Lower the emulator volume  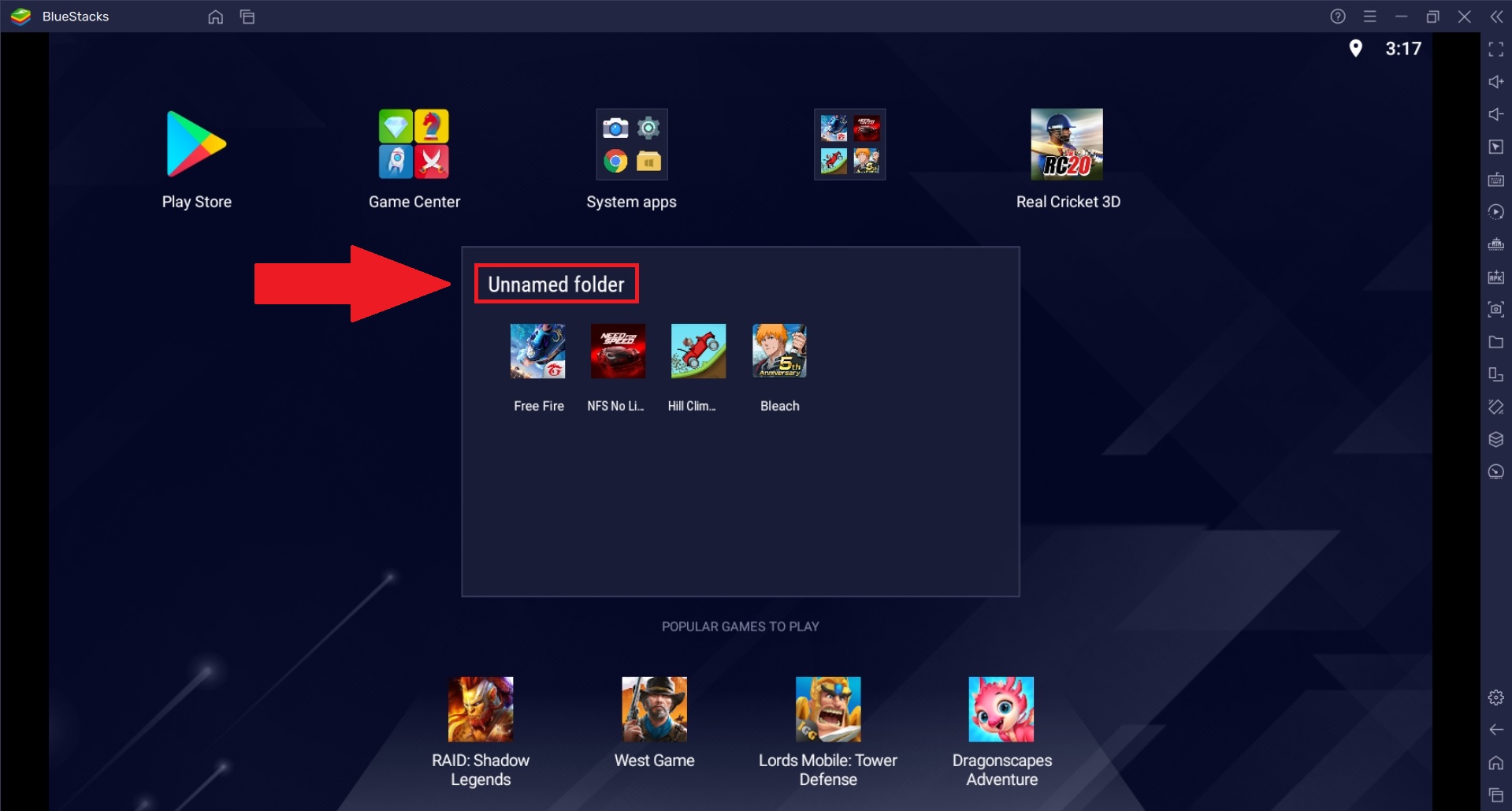point(1495,114)
